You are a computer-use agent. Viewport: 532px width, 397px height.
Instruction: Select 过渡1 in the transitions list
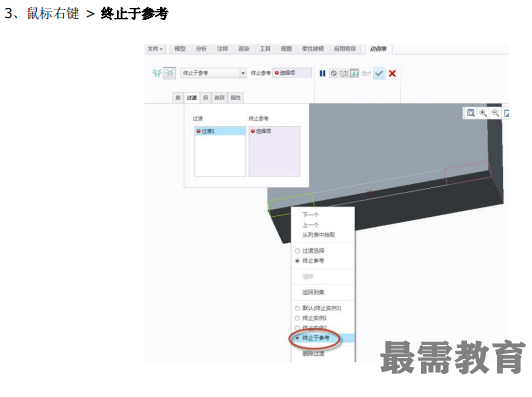(220, 131)
